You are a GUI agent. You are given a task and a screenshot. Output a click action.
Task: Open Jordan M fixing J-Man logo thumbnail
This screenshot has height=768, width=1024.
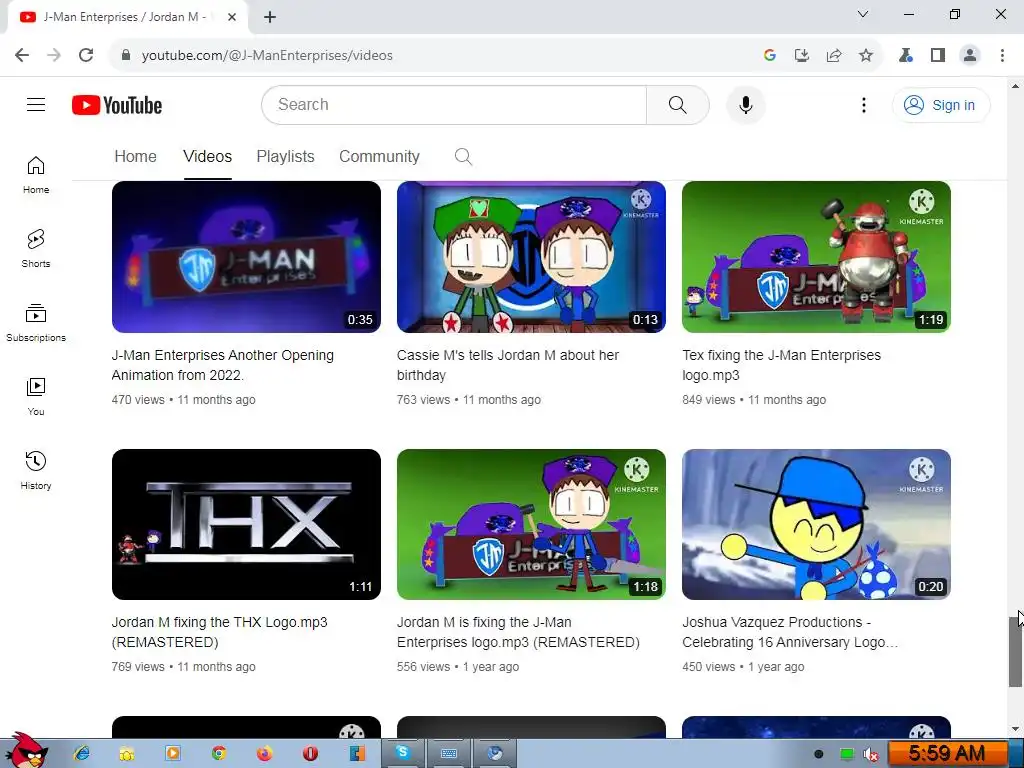click(531, 524)
